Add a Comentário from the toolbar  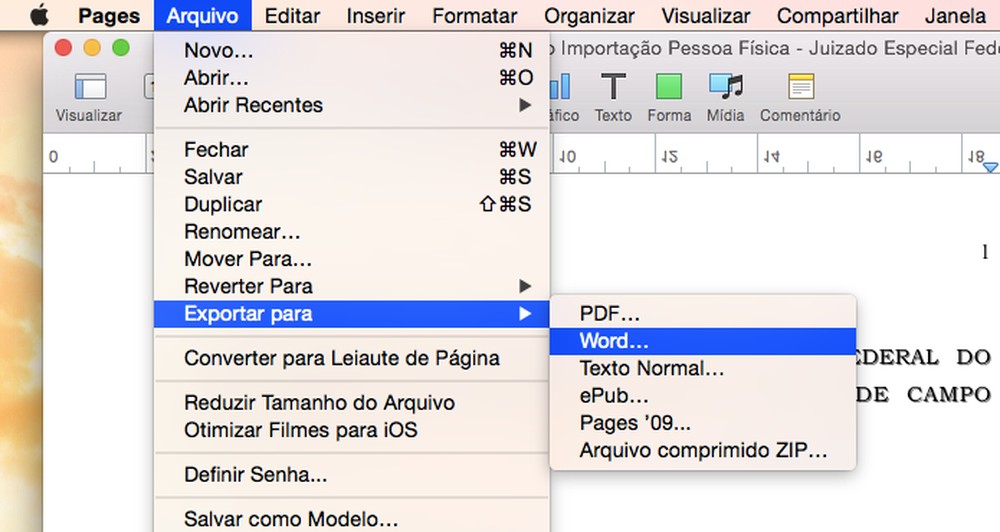click(800, 97)
